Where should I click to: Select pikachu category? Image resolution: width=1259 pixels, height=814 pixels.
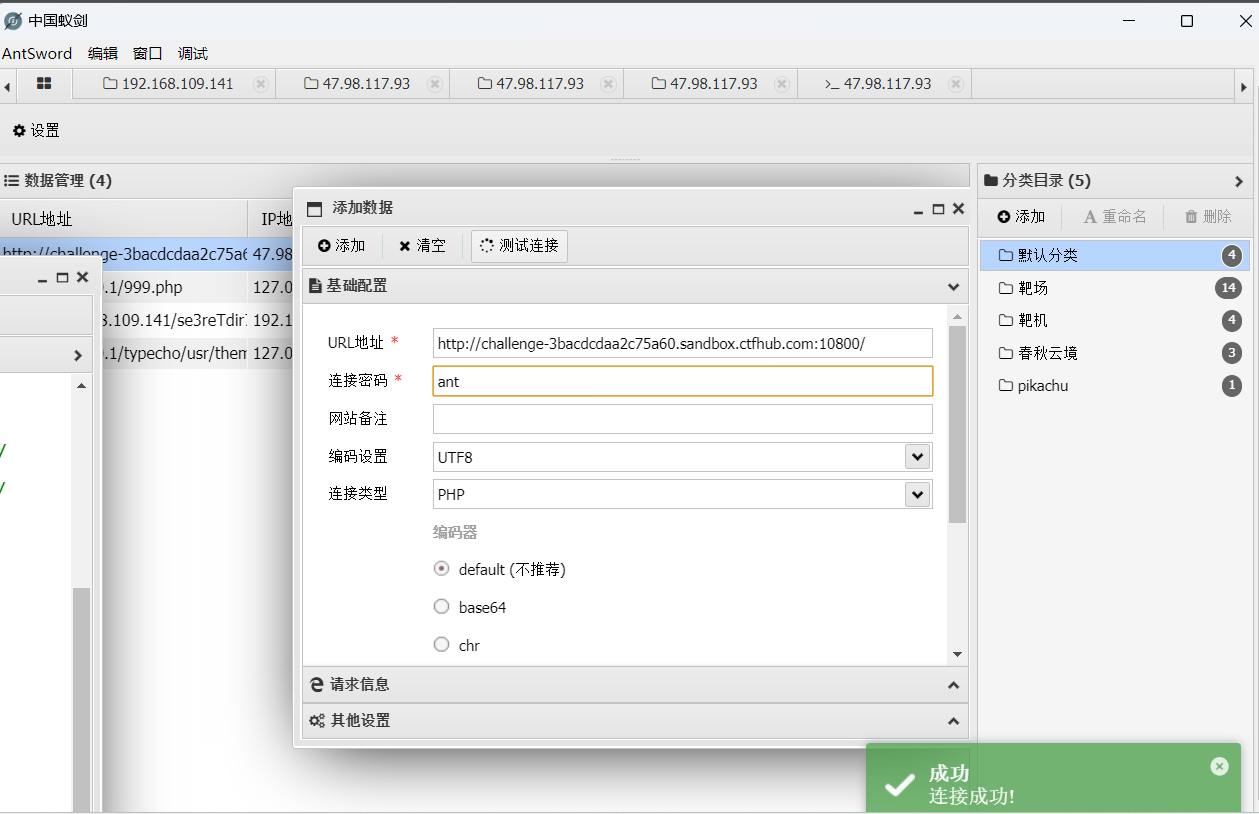tap(1115, 385)
